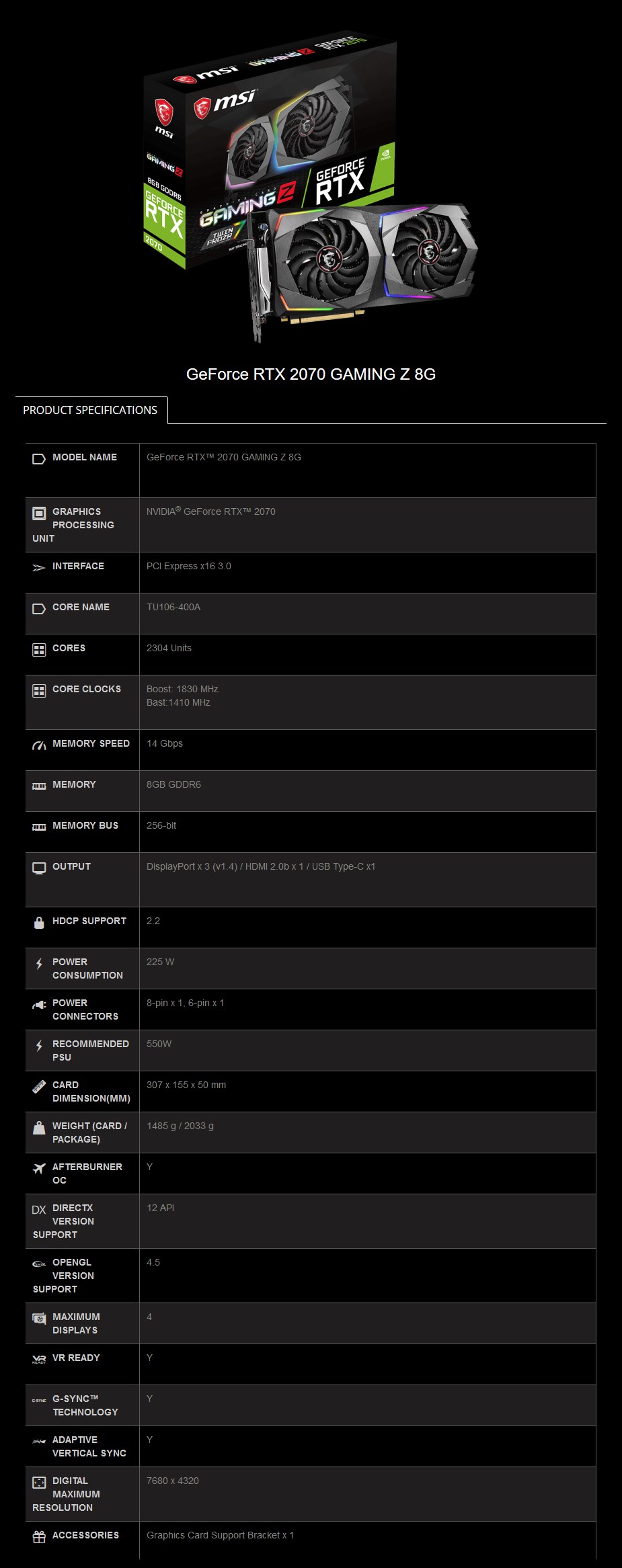Click the Graphics Processing Unit chip icon
The image size is (622, 1568).
tap(39, 513)
